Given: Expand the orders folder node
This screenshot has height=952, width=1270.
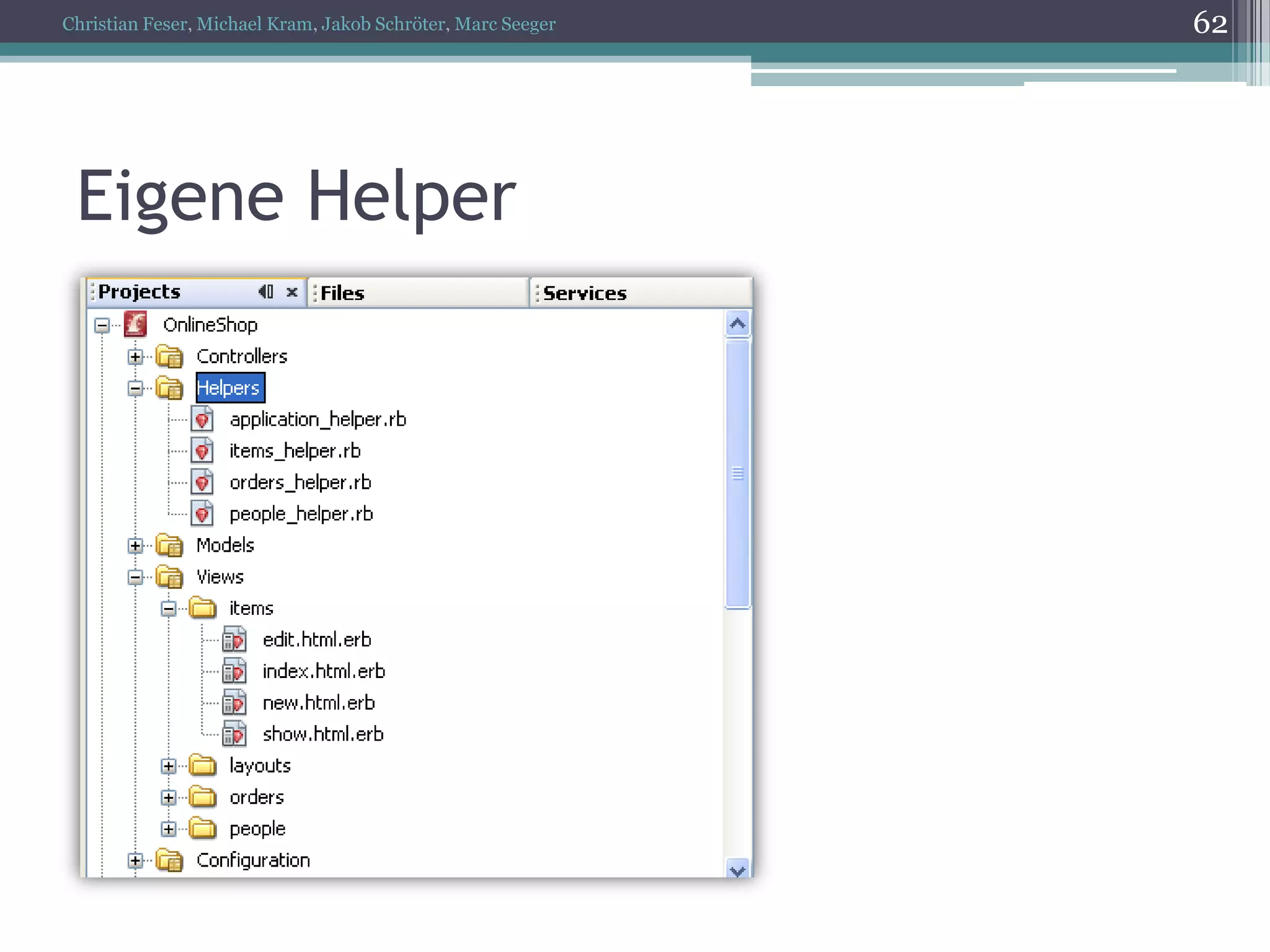Looking at the screenshot, I should pyautogui.click(x=169, y=798).
